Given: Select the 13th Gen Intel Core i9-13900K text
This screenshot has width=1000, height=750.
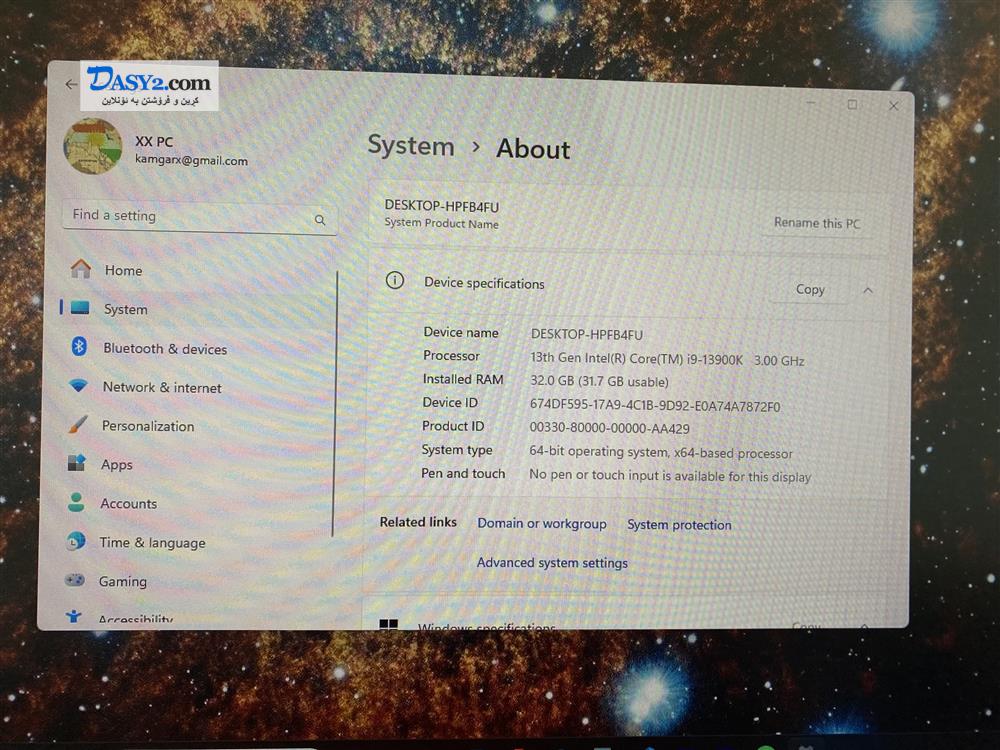Looking at the screenshot, I should pyautogui.click(x=667, y=359).
